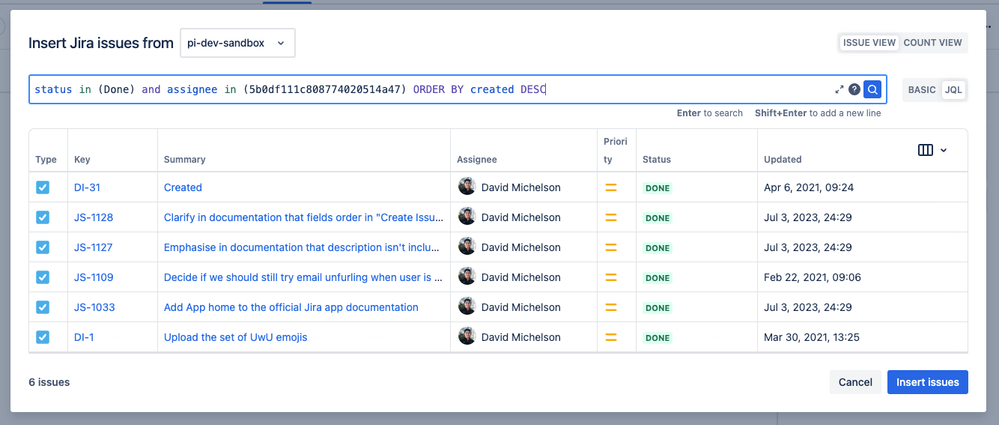Open 'Add App home' summary link

pos(291,307)
